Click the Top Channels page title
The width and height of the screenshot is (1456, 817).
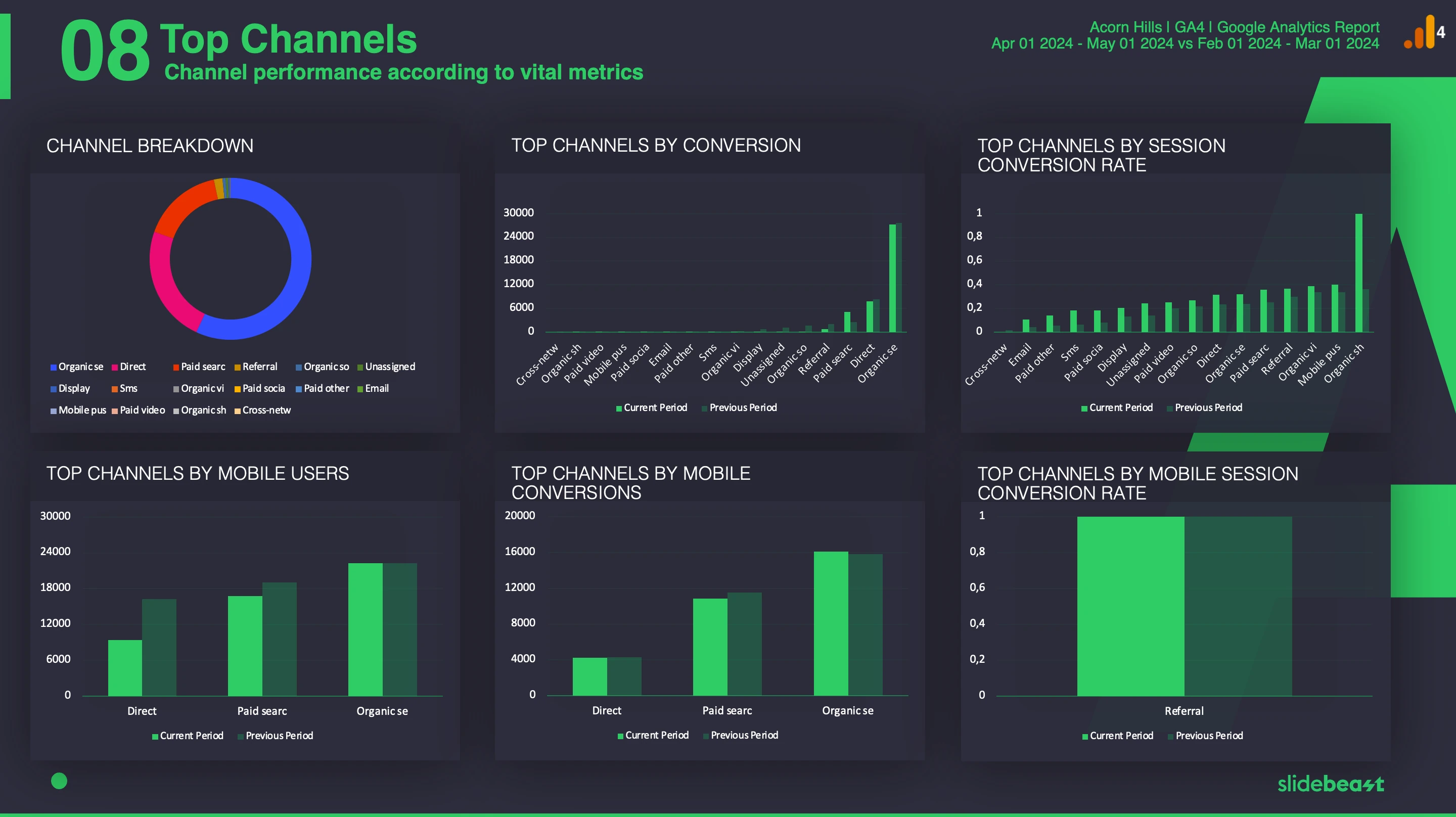click(288, 38)
